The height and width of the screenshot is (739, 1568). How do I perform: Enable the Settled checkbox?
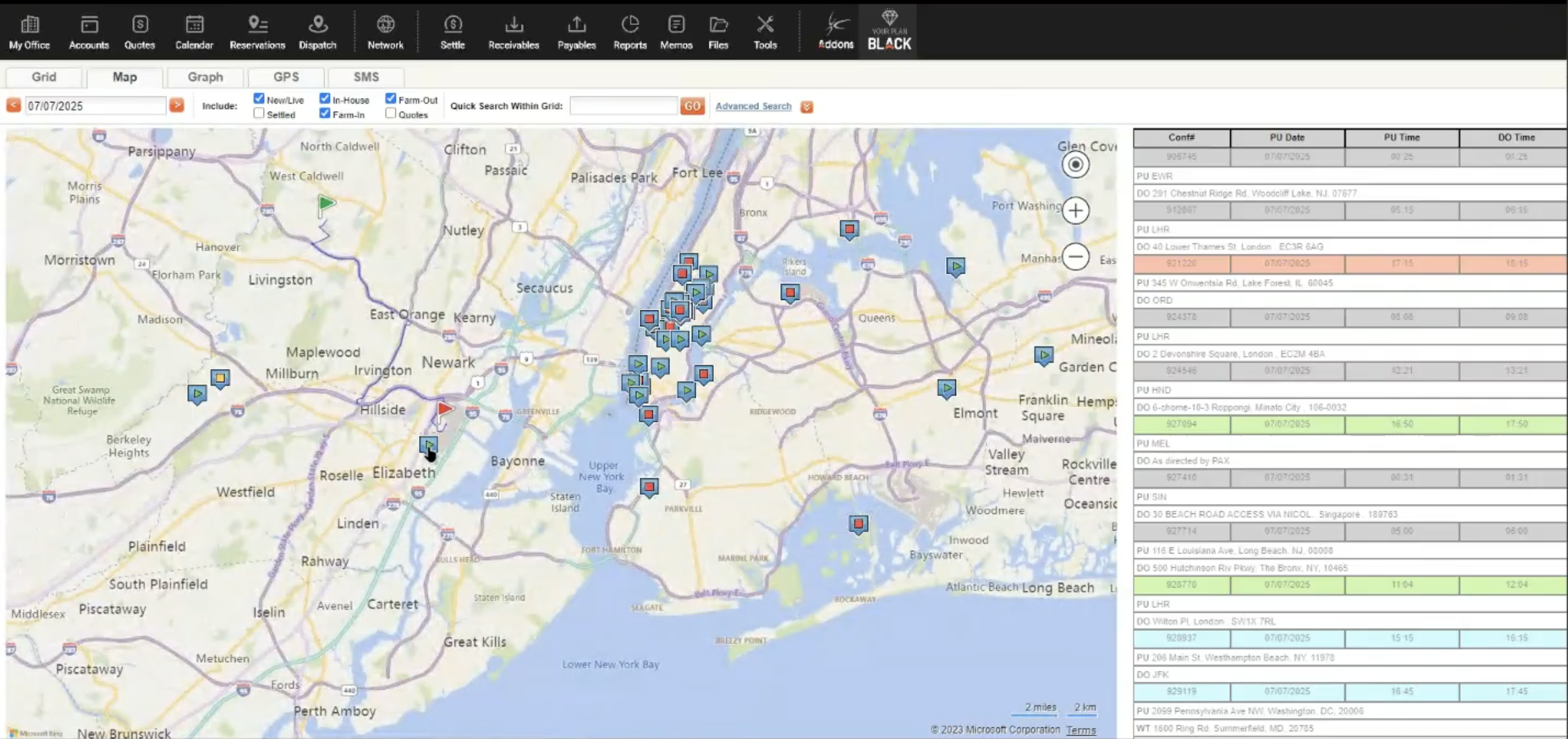coord(259,113)
